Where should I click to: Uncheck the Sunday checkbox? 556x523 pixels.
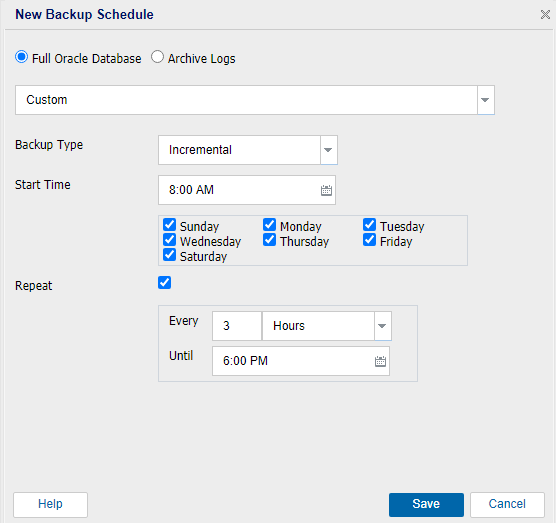click(x=169, y=225)
